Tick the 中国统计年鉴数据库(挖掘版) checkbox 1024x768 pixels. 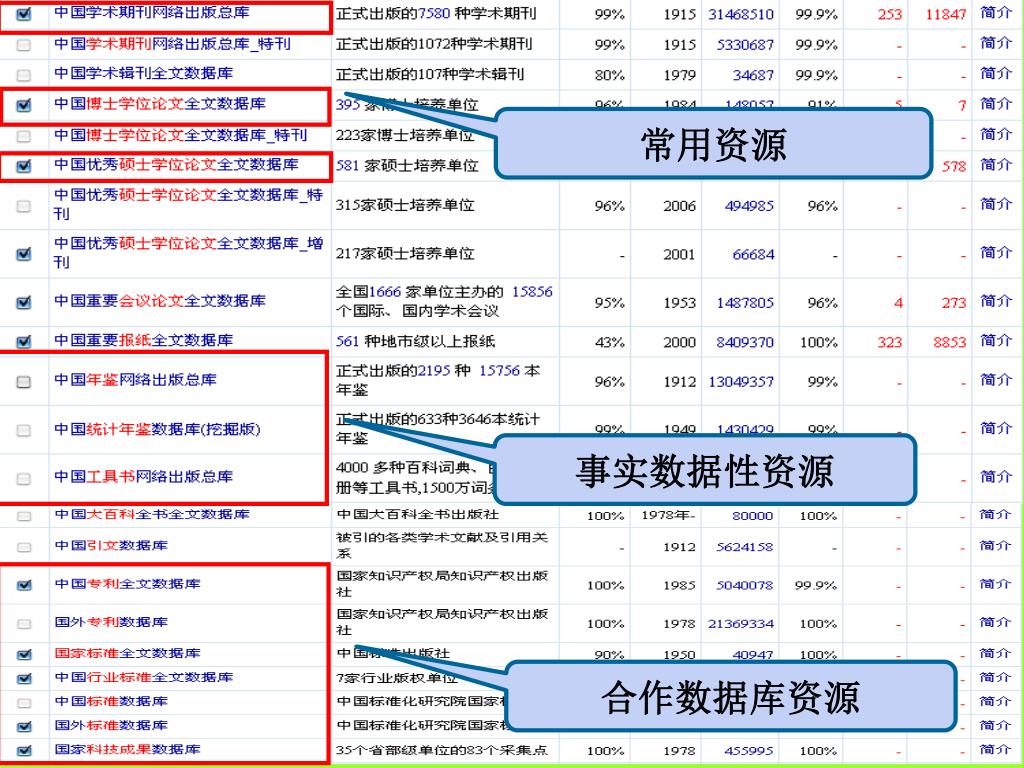pyautogui.click(x=24, y=430)
